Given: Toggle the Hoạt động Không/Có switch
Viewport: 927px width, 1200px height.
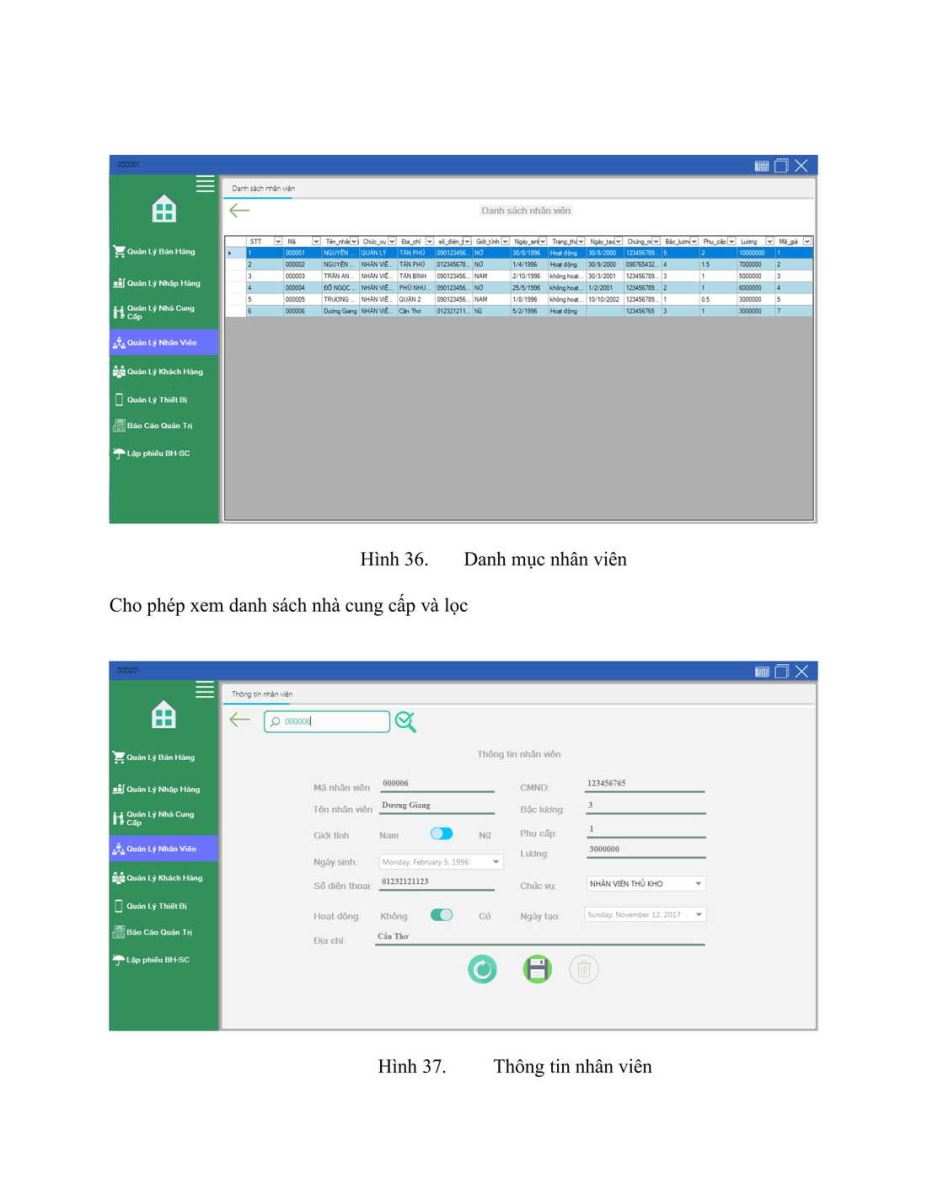Looking at the screenshot, I should [442, 914].
